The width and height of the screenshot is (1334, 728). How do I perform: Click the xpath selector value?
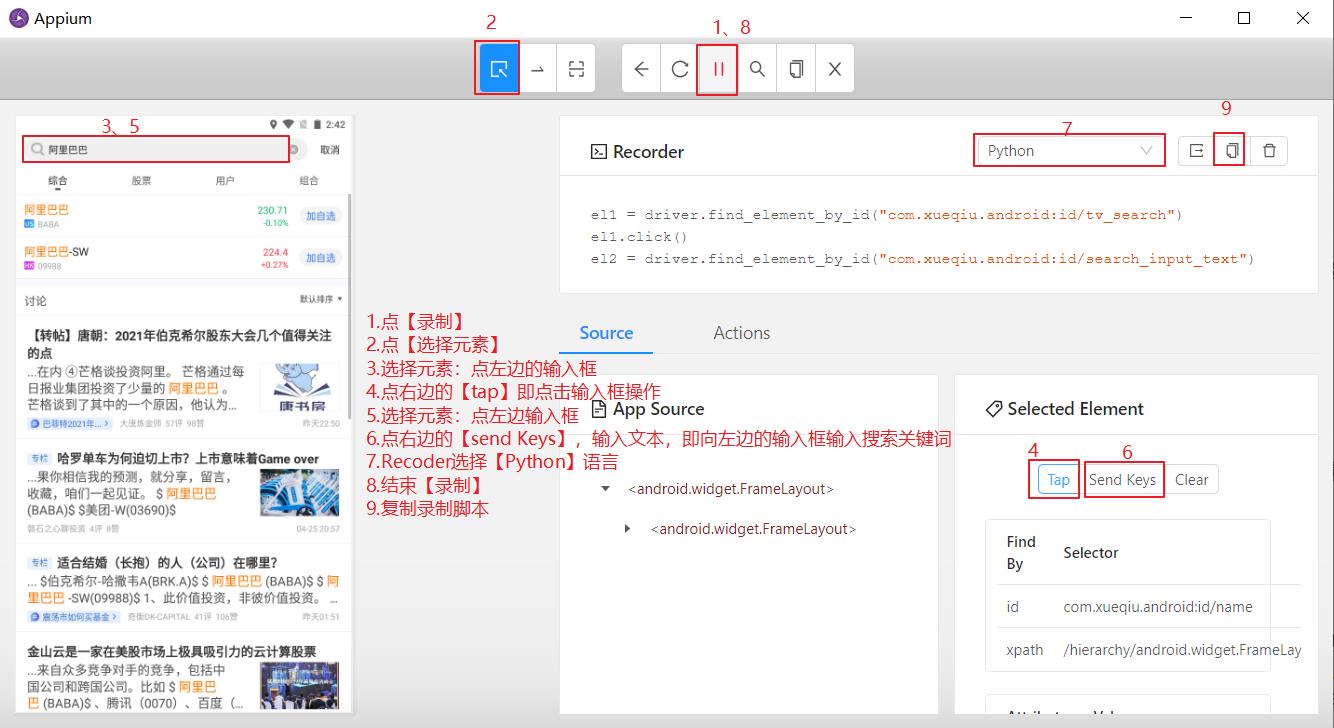1182,650
